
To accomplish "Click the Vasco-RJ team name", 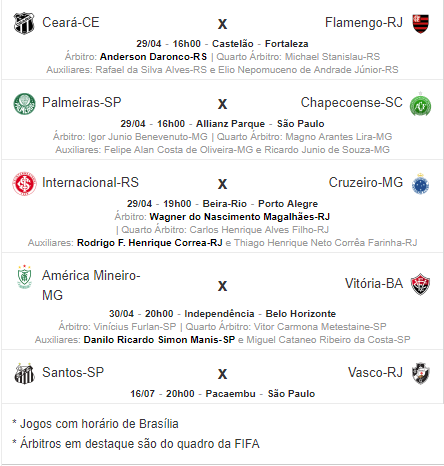I will [x=375, y=372].
